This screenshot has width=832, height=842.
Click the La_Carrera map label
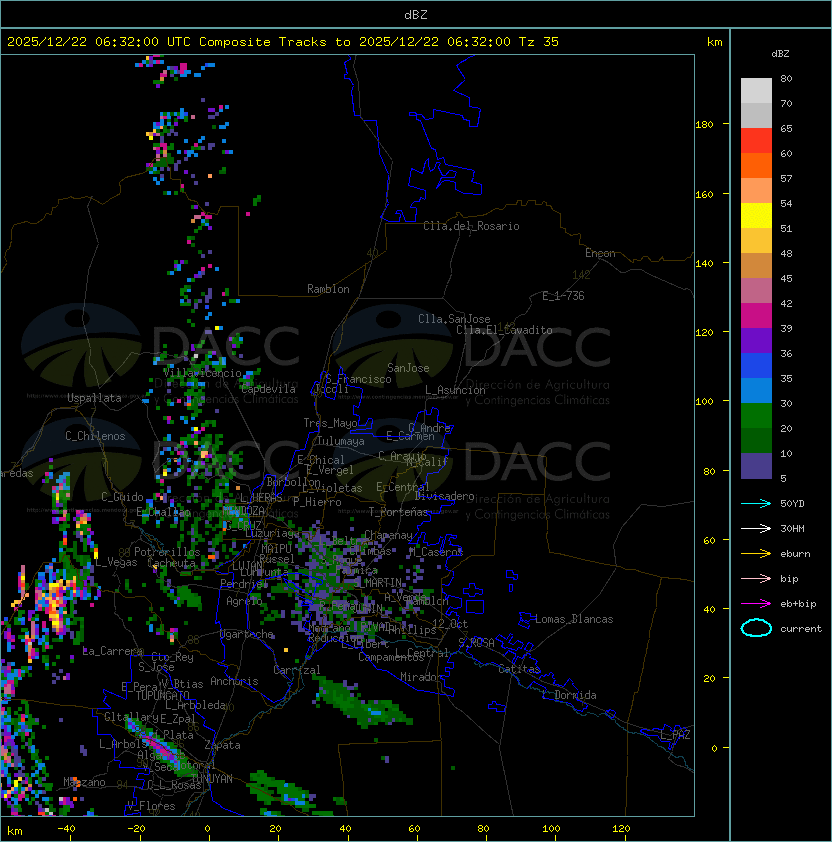click(113, 651)
